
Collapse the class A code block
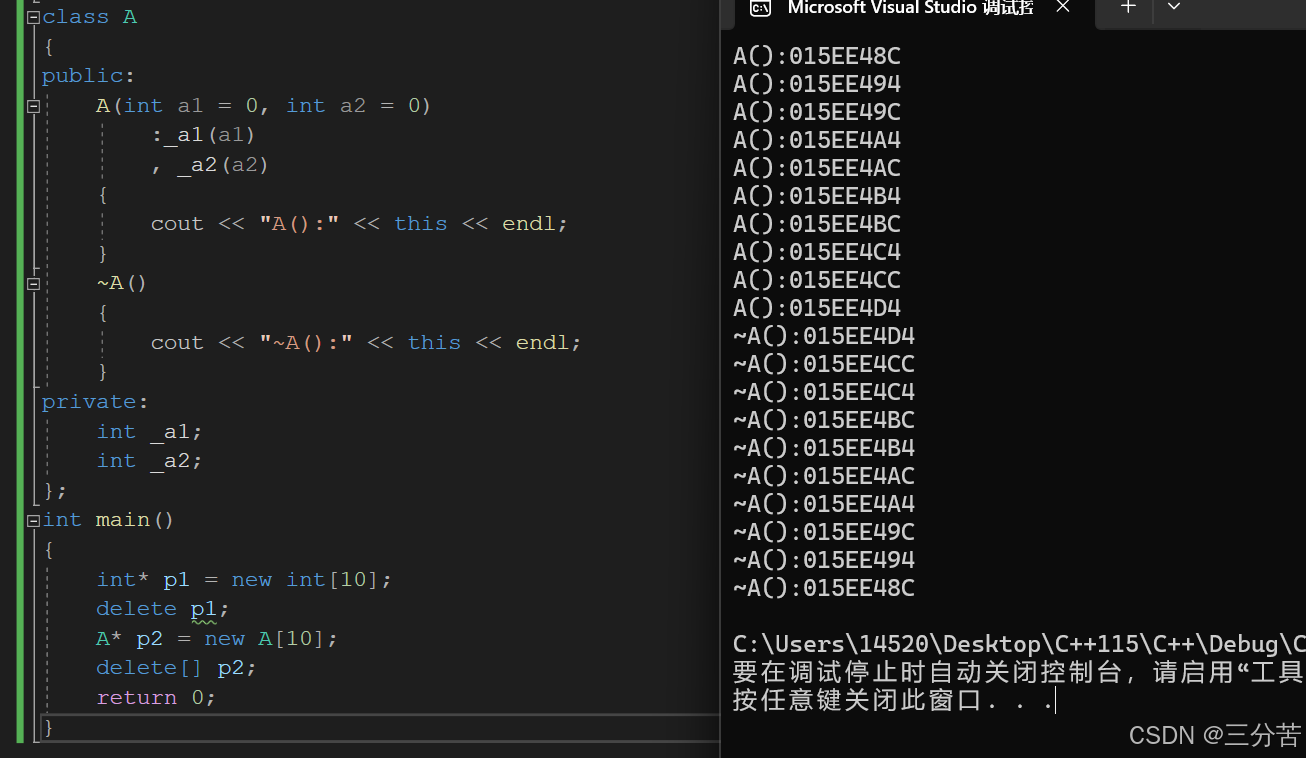pyautogui.click(x=33, y=17)
